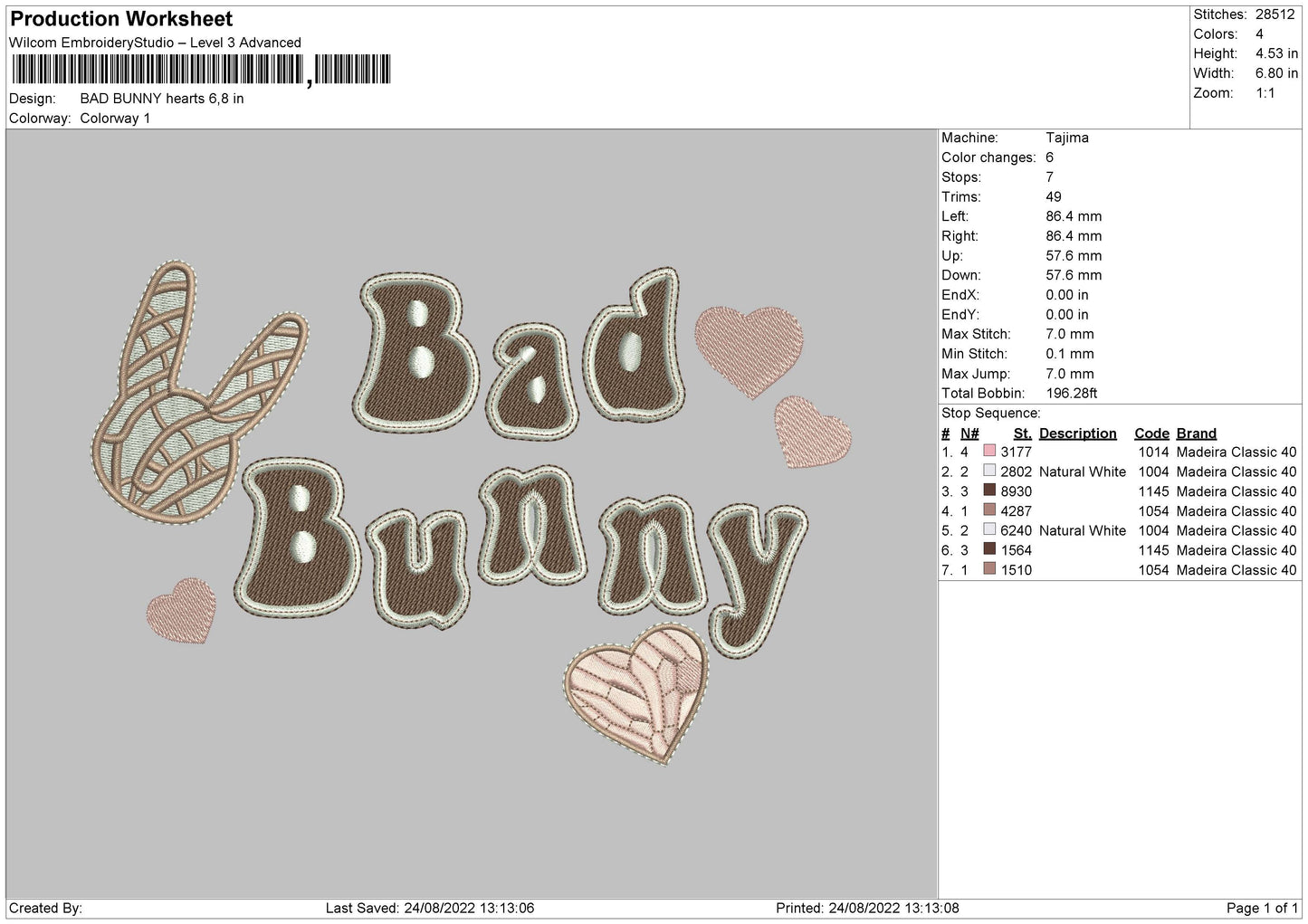The height and width of the screenshot is (924, 1308).
Task: Select the pink swatch for thread 3177
Action: (x=989, y=452)
